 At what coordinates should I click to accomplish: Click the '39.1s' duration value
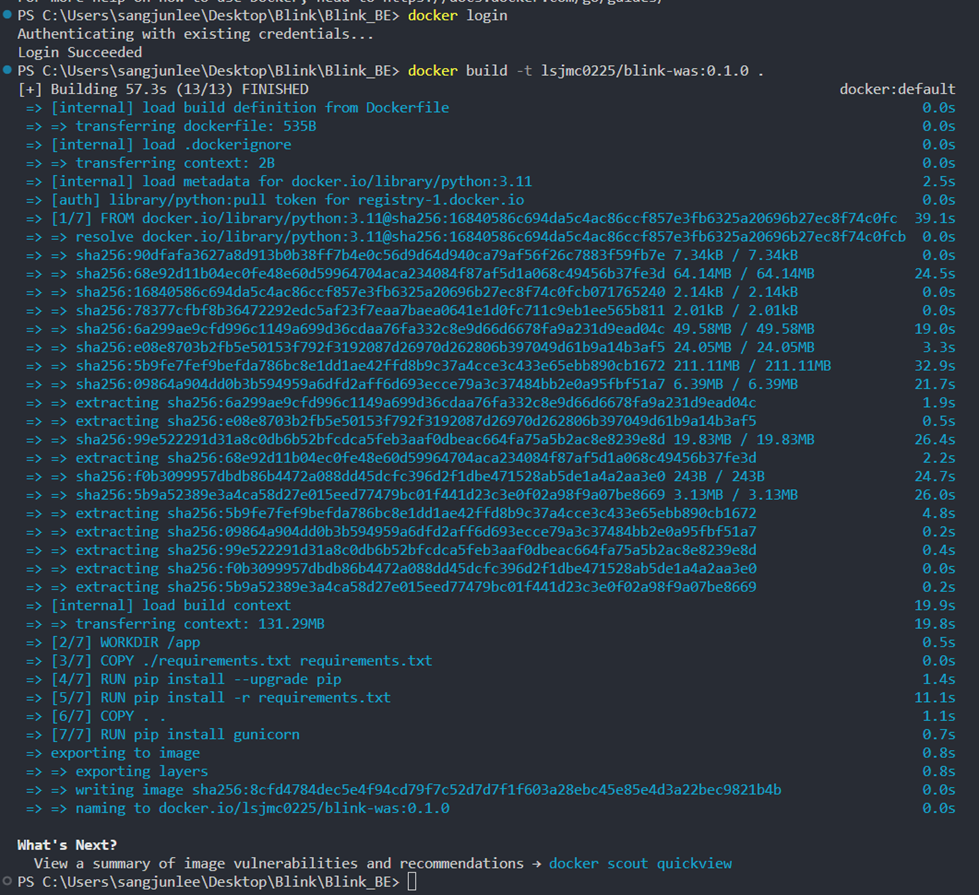coord(935,218)
